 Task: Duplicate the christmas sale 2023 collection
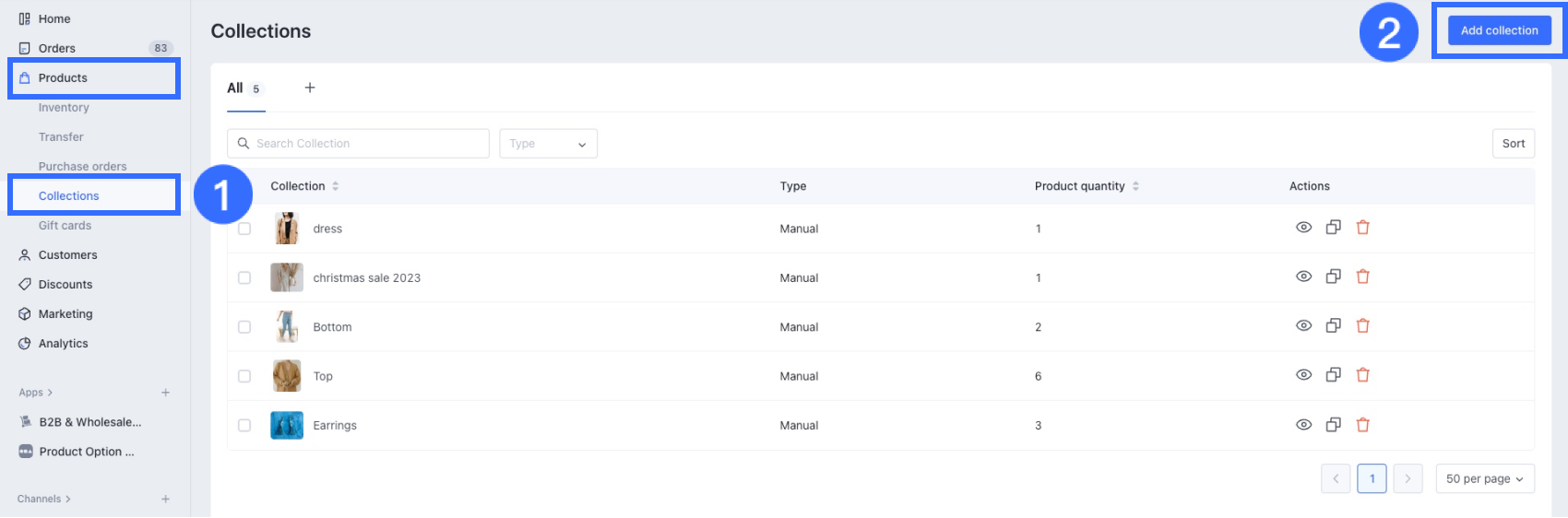pyautogui.click(x=1333, y=277)
